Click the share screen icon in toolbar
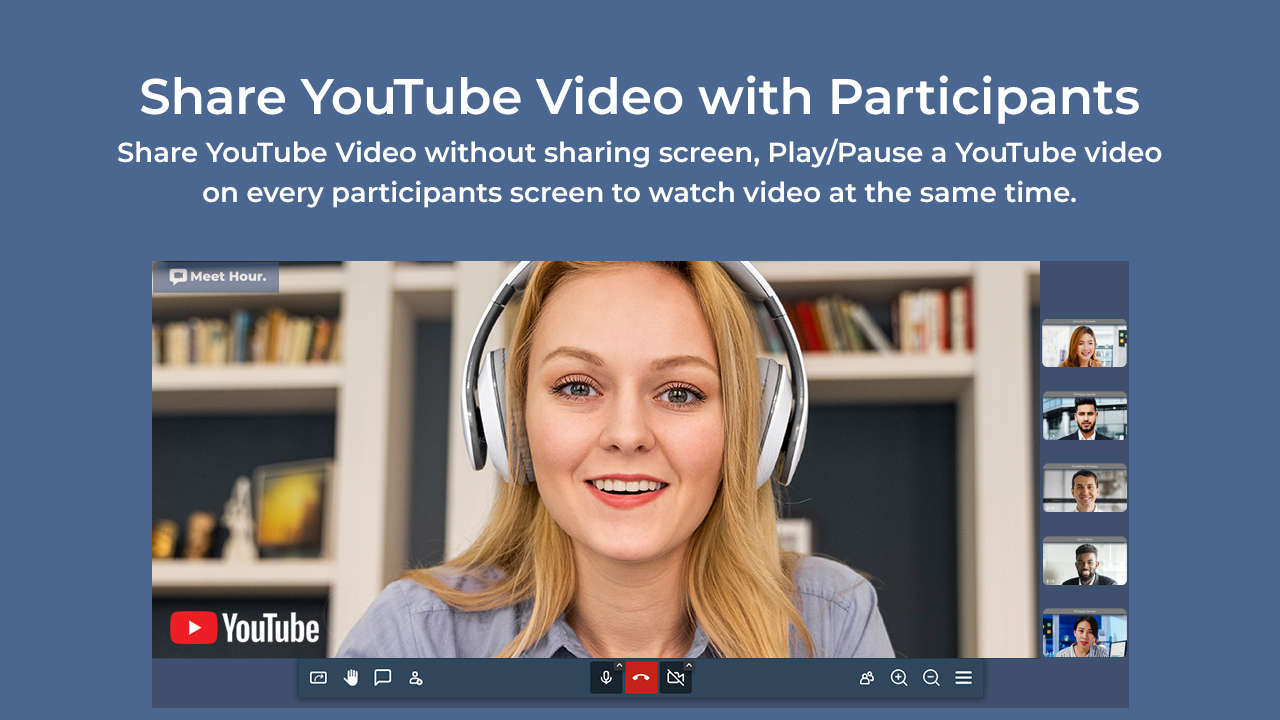 pos(318,678)
